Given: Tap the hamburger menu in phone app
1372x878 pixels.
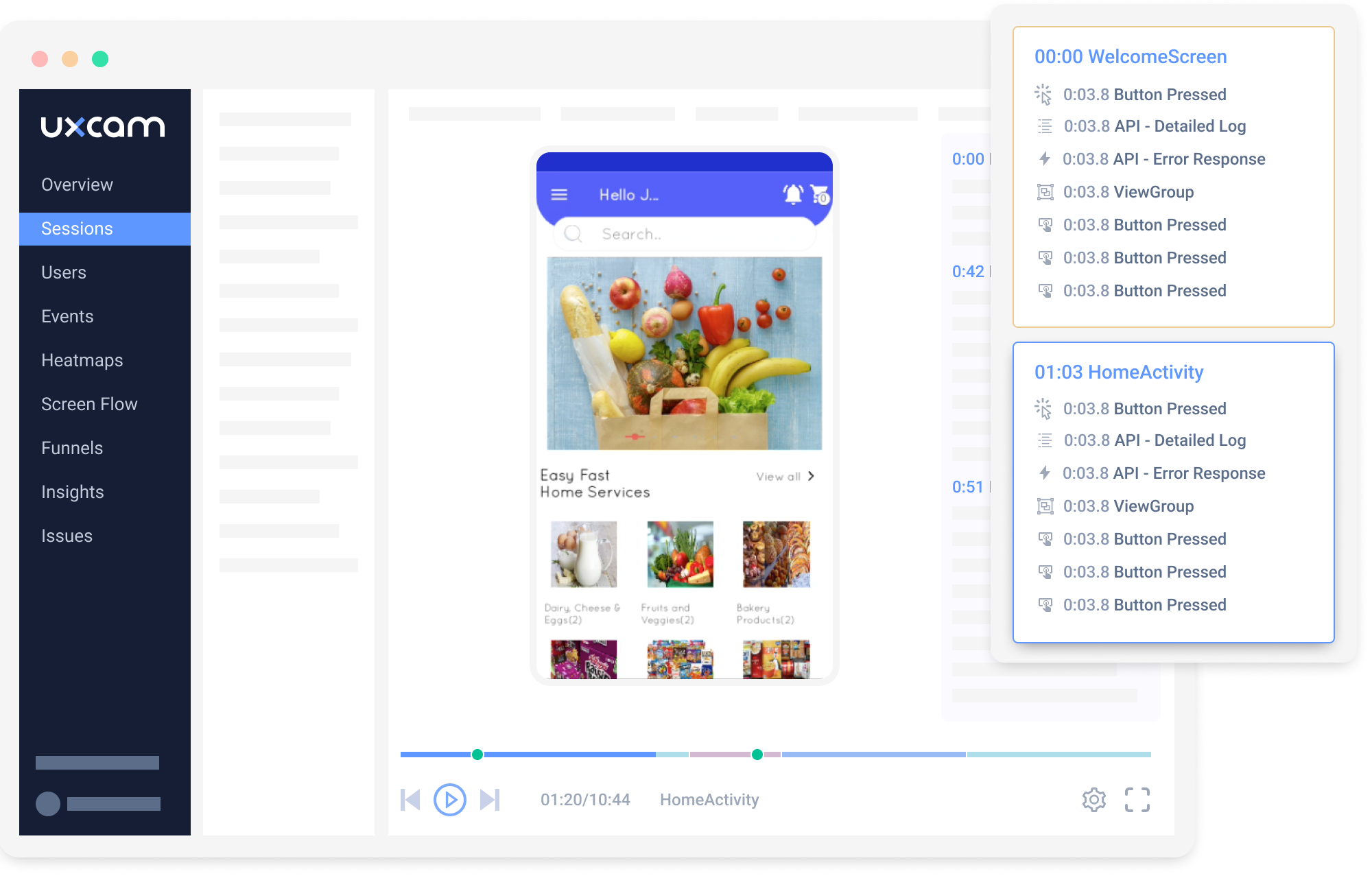Looking at the screenshot, I should [559, 195].
